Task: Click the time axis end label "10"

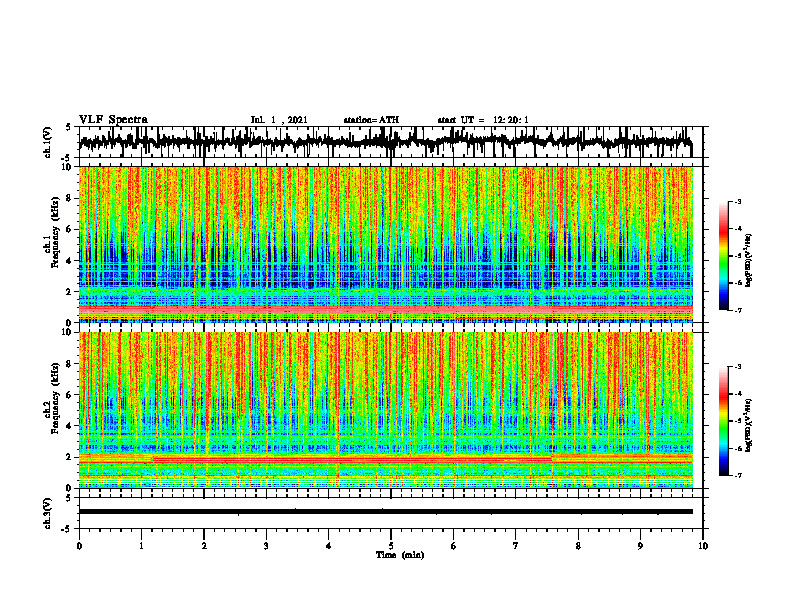Action: [x=703, y=546]
